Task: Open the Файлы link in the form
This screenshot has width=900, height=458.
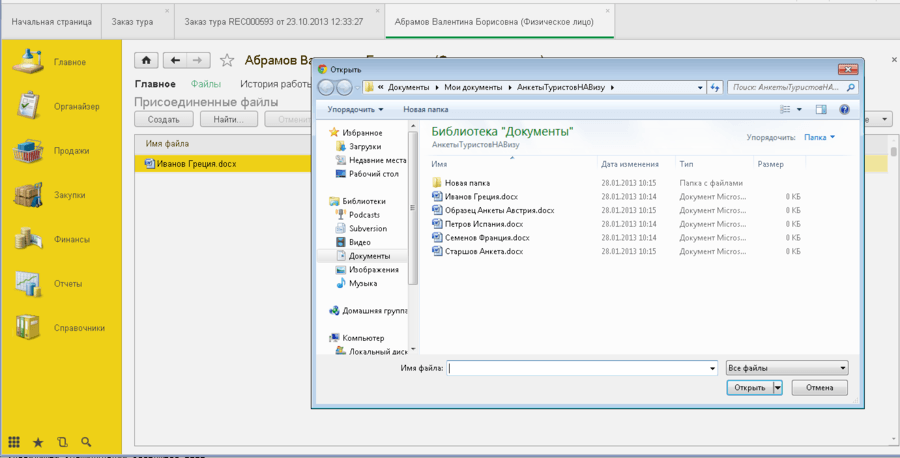Action: coord(205,84)
